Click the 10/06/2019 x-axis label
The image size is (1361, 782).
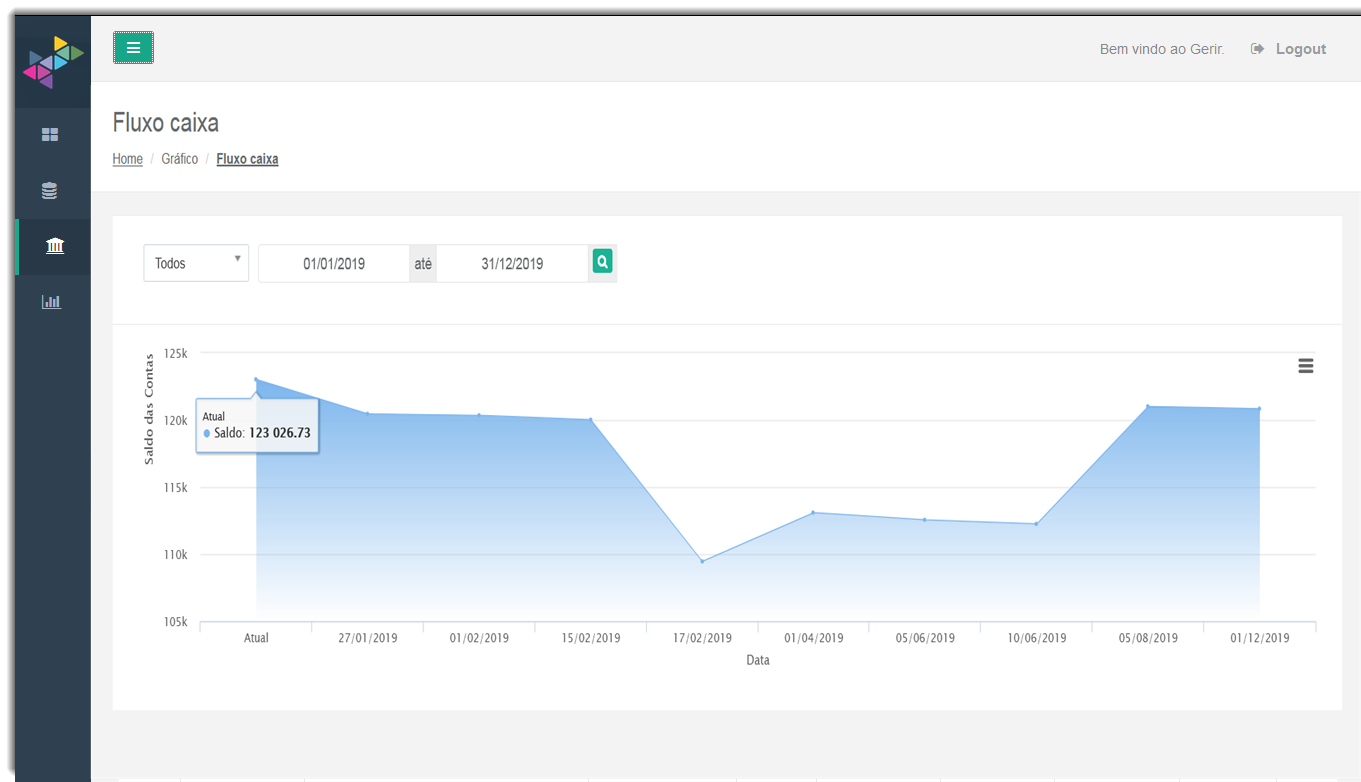coord(1037,638)
